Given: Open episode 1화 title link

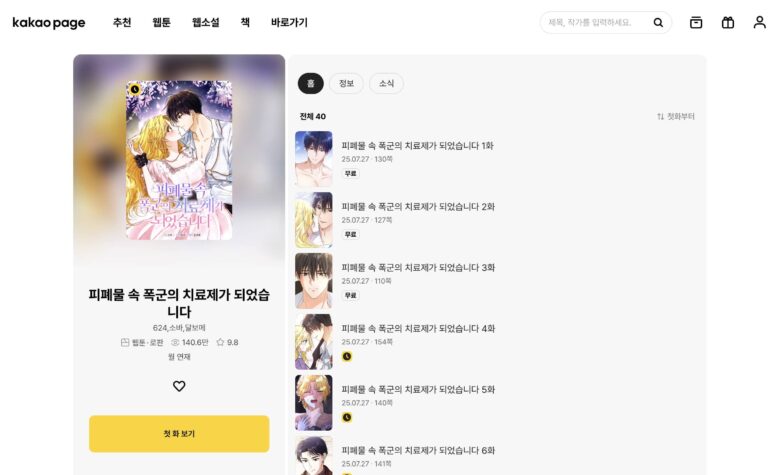Looking at the screenshot, I should [417, 146].
